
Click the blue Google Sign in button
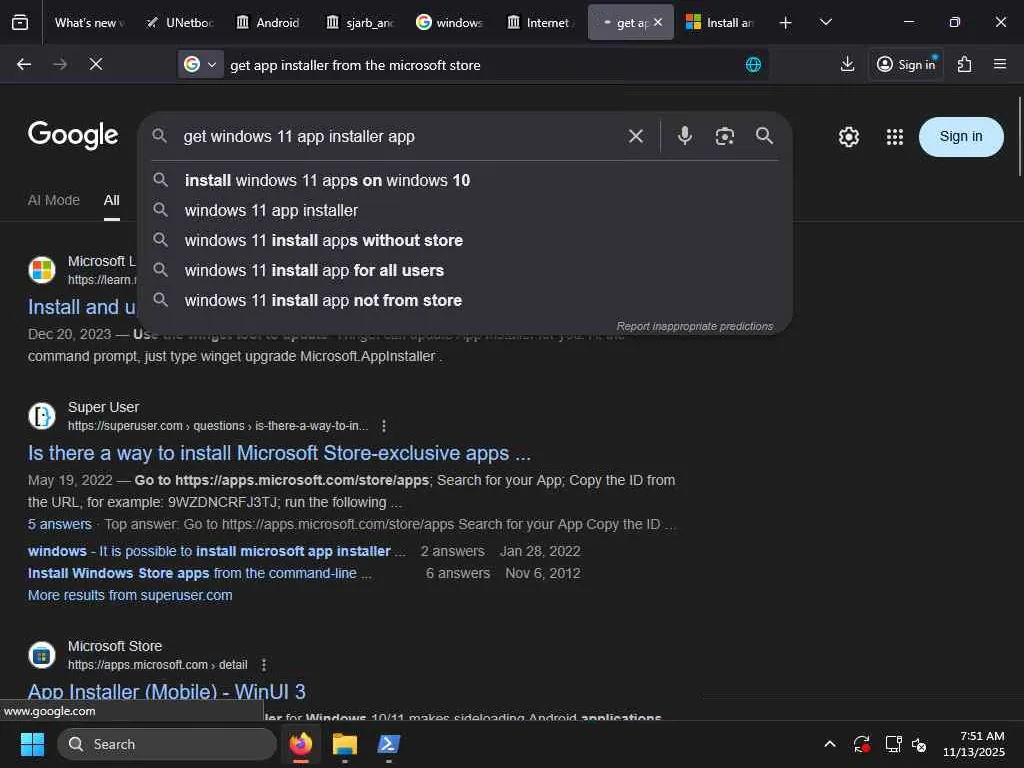point(961,136)
